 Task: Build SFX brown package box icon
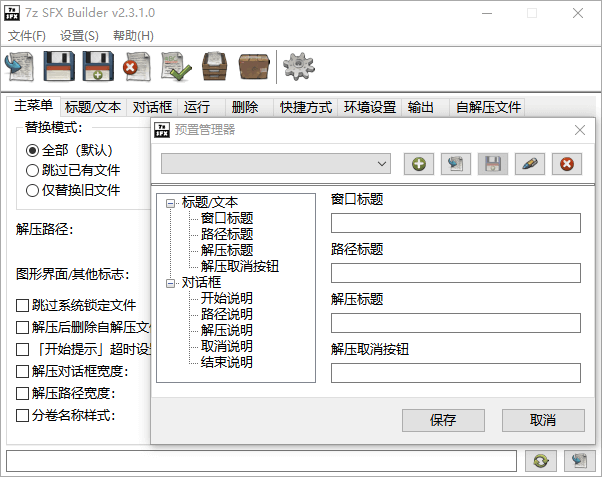tap(254, 67)
